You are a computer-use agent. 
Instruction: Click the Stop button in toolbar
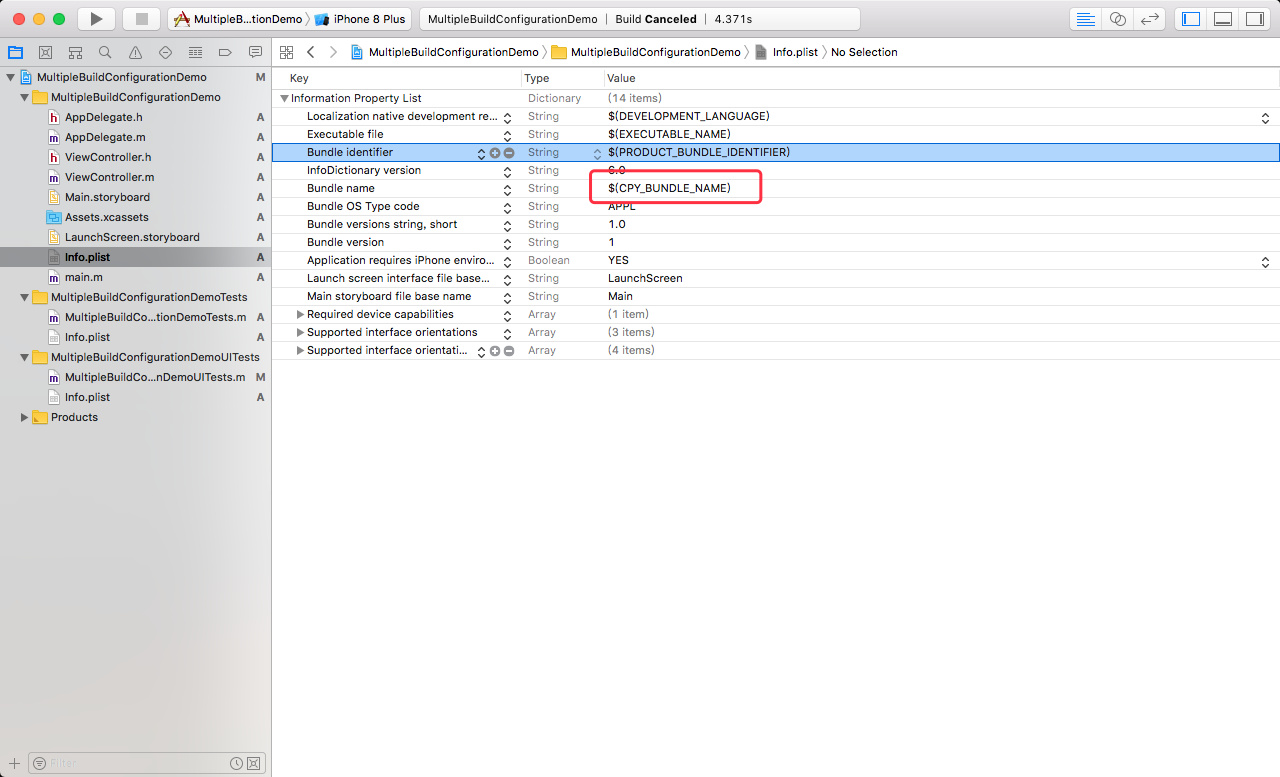pyautogui.click(x=141, y=19)
